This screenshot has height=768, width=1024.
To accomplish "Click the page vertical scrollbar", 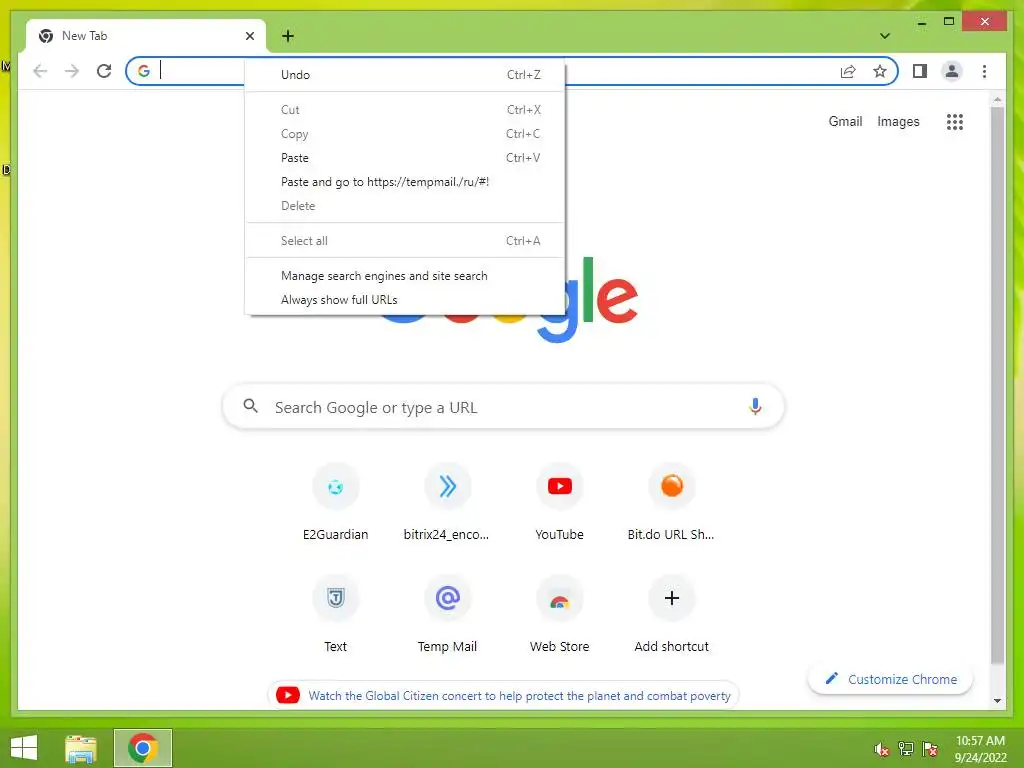I will (997, 385).
